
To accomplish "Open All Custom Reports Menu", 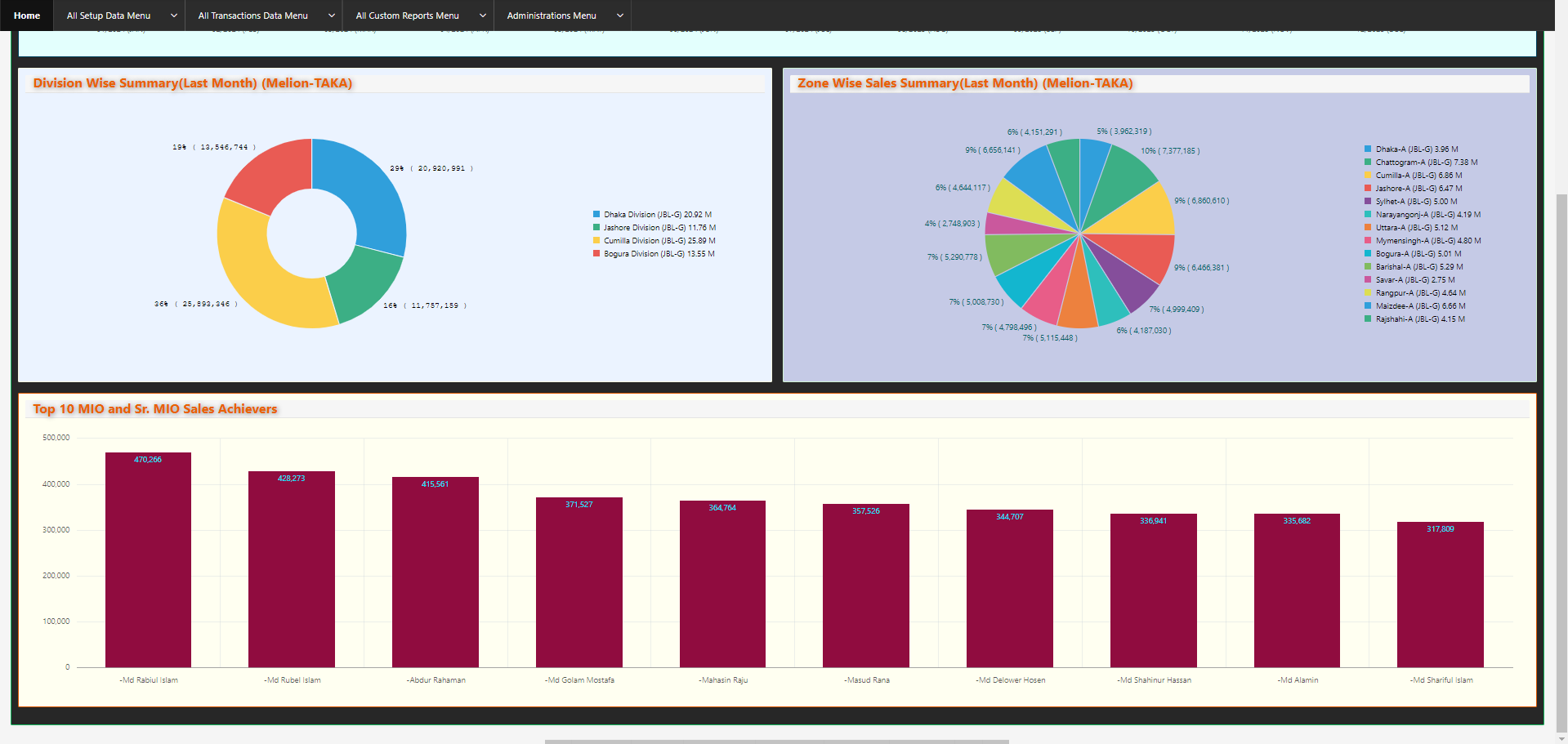I will (407, 16).
